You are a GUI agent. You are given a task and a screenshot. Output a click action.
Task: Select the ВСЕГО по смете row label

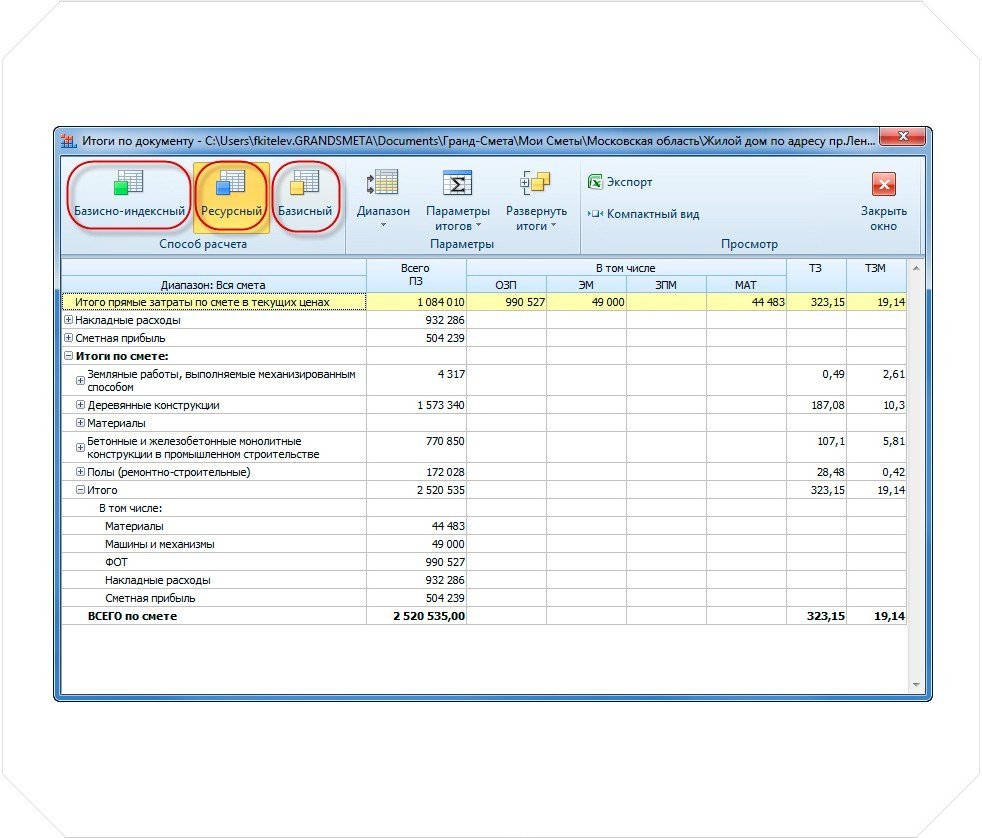132,616
